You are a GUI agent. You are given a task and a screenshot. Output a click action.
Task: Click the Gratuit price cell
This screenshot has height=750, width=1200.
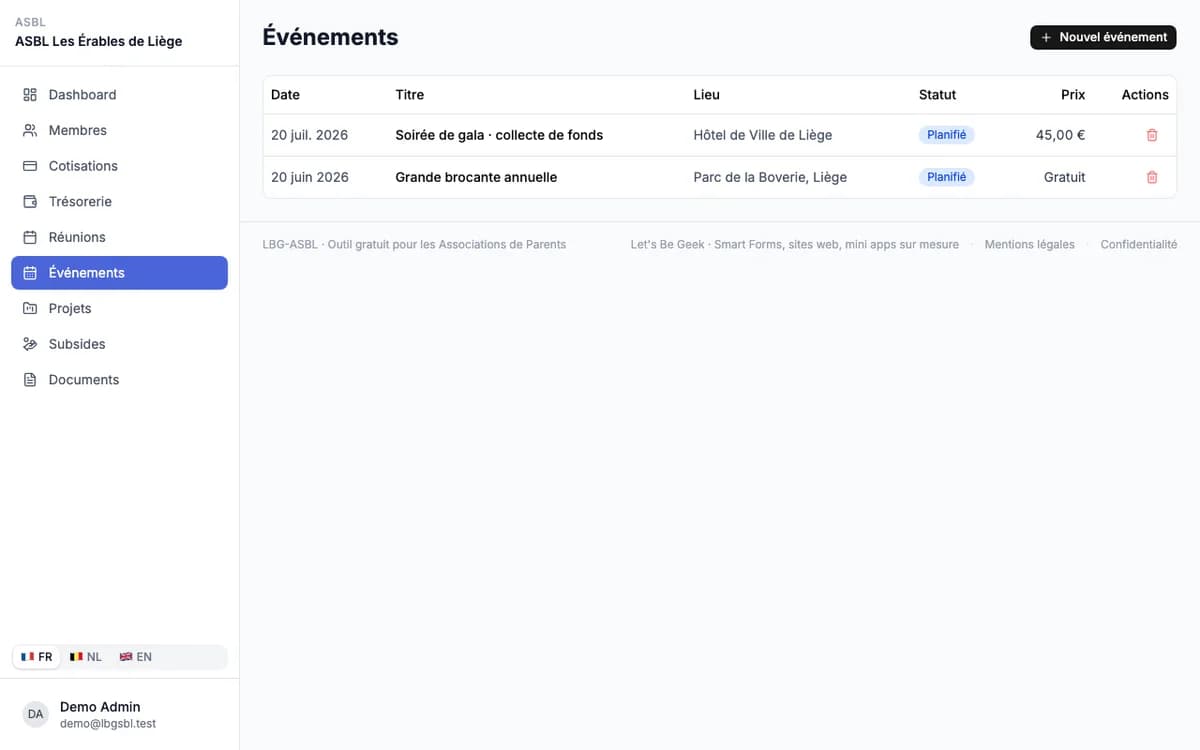point(1064,177)
